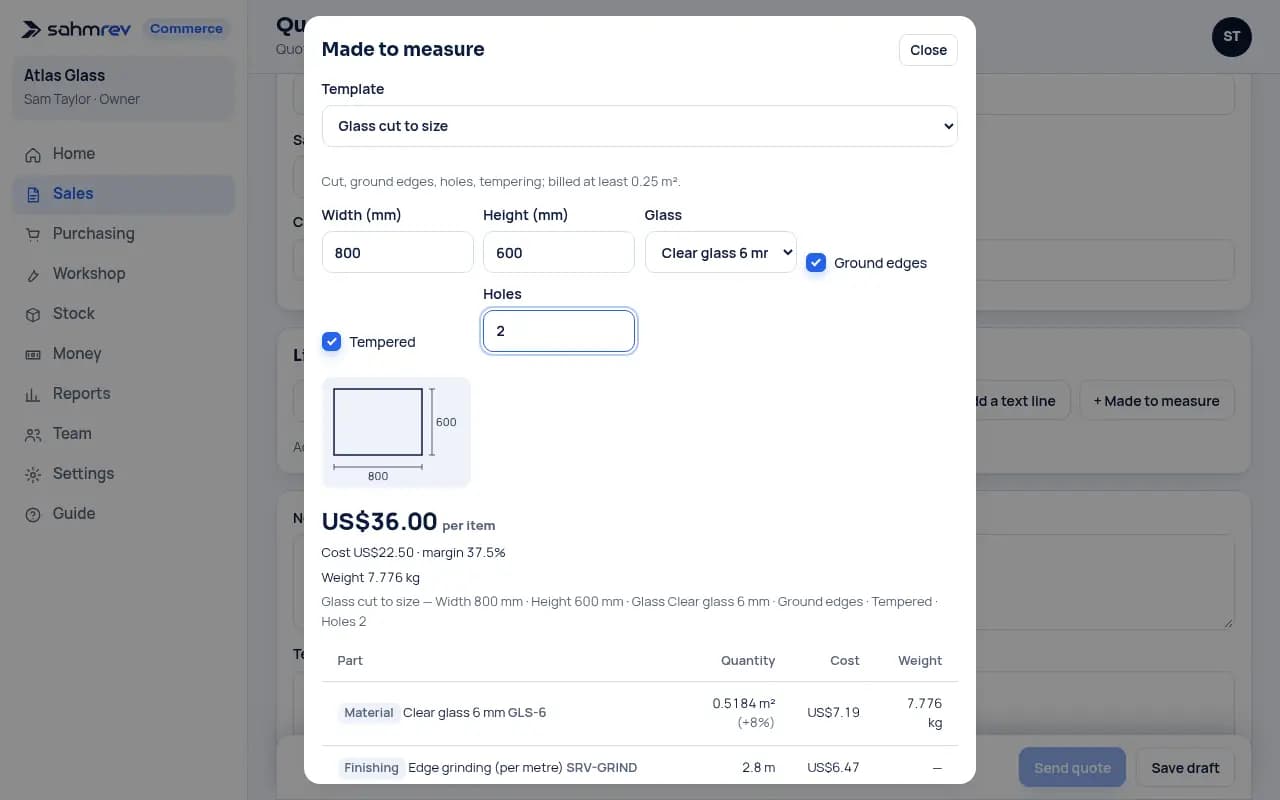
Task: Close the Made to measure dialog
Action: point(928,50)
